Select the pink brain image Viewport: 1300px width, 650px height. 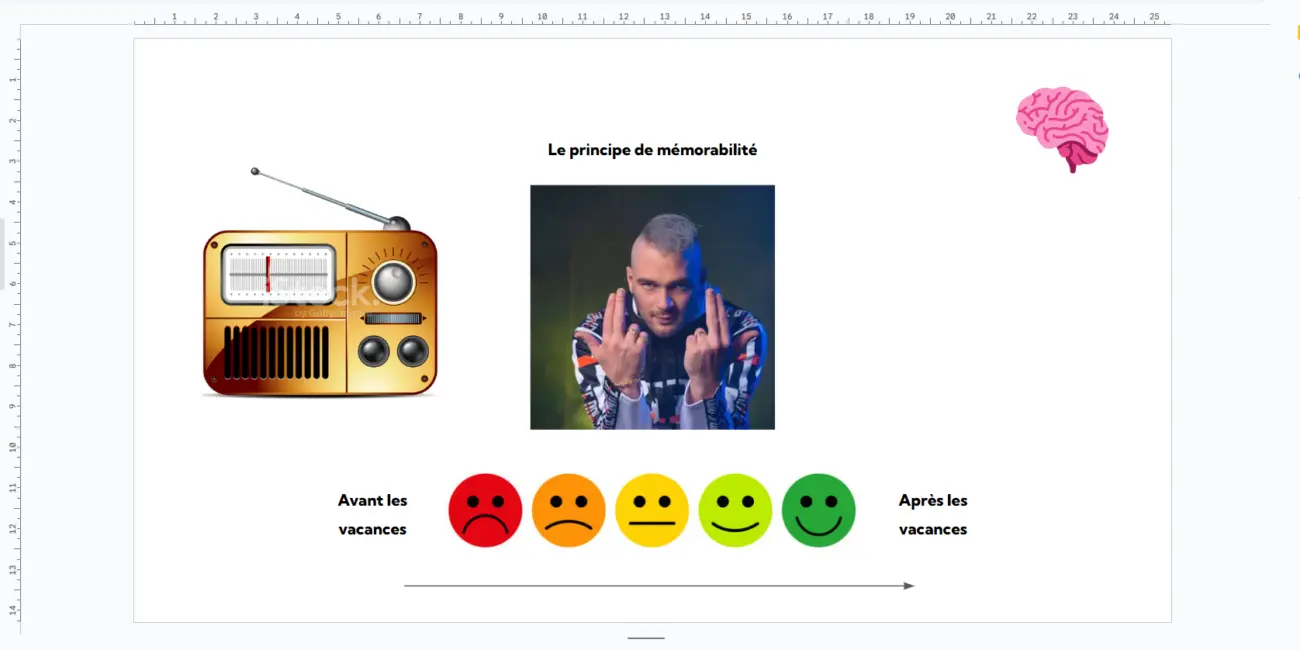1062,127
